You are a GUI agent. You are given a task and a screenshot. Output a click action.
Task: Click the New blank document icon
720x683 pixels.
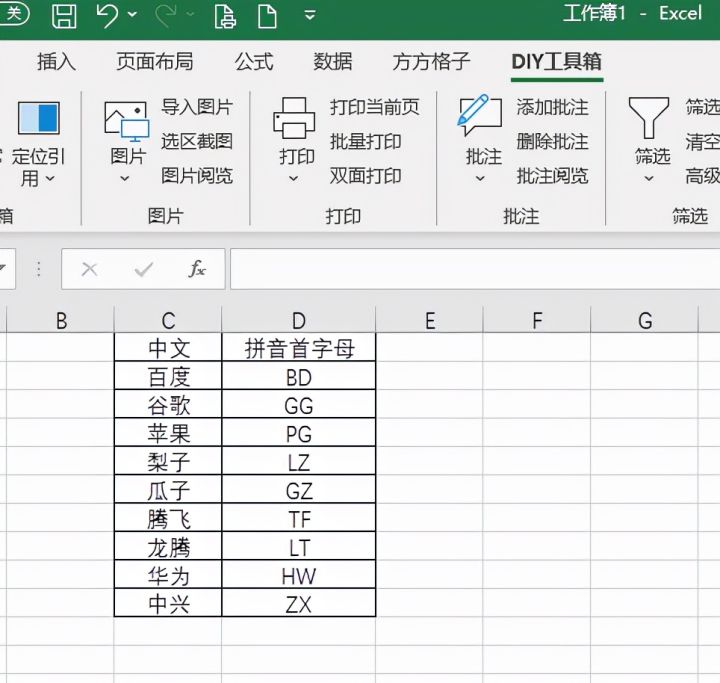[267, 17]
